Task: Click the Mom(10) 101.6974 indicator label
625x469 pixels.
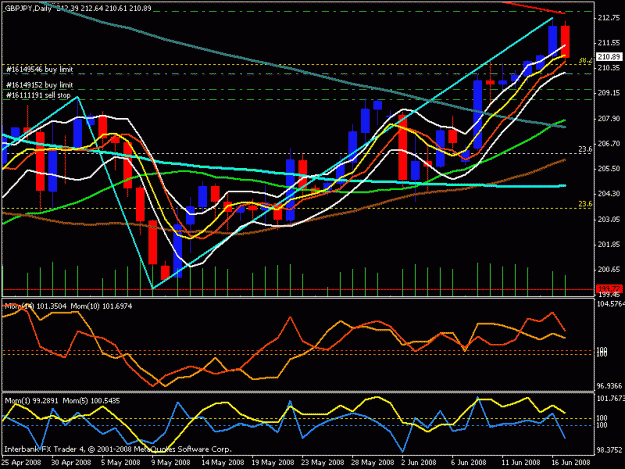Action: 101,306
